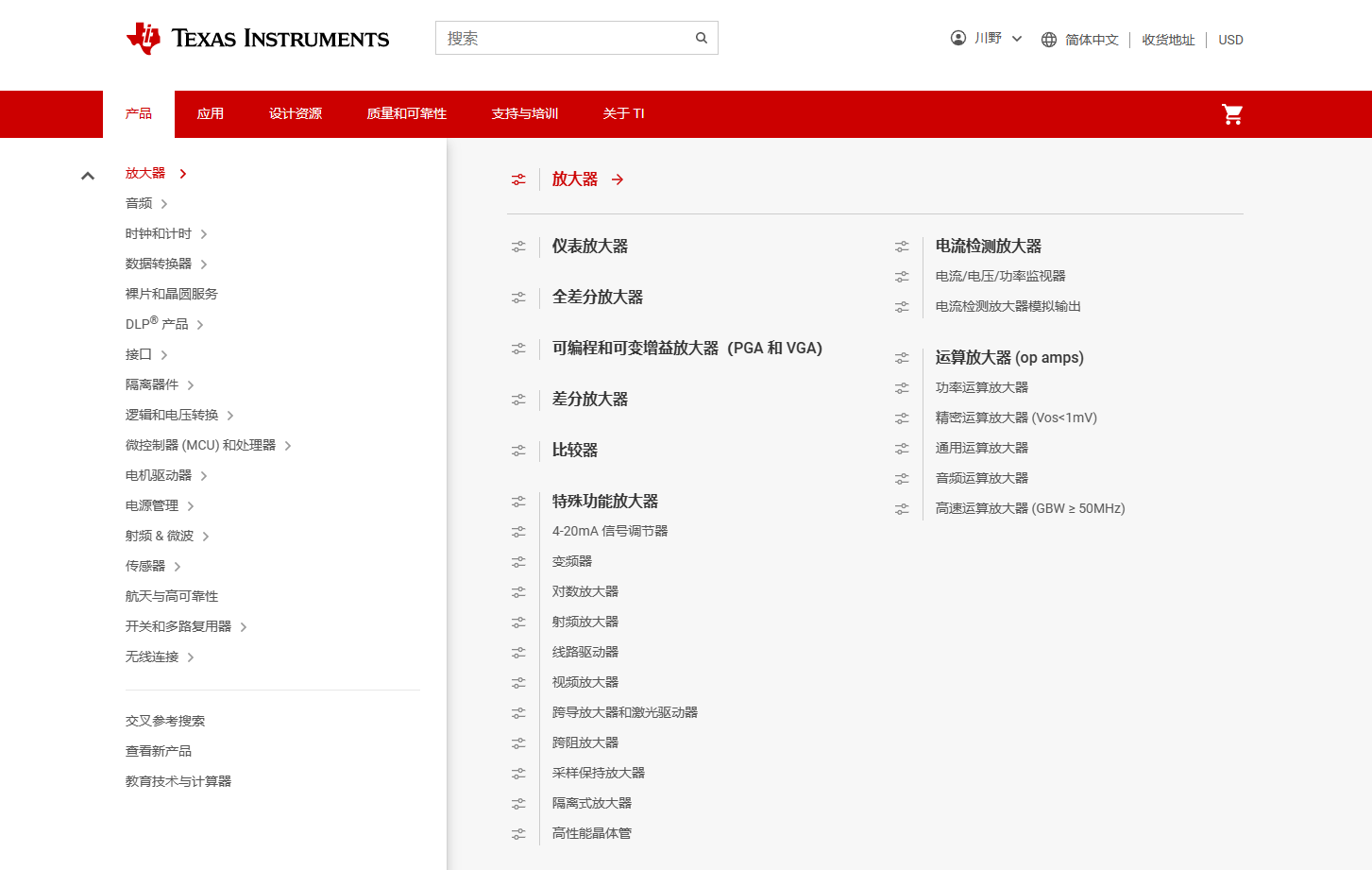Click the 查看新产品 link
Screen dimensions: 1372x870
tap(159, 750)
